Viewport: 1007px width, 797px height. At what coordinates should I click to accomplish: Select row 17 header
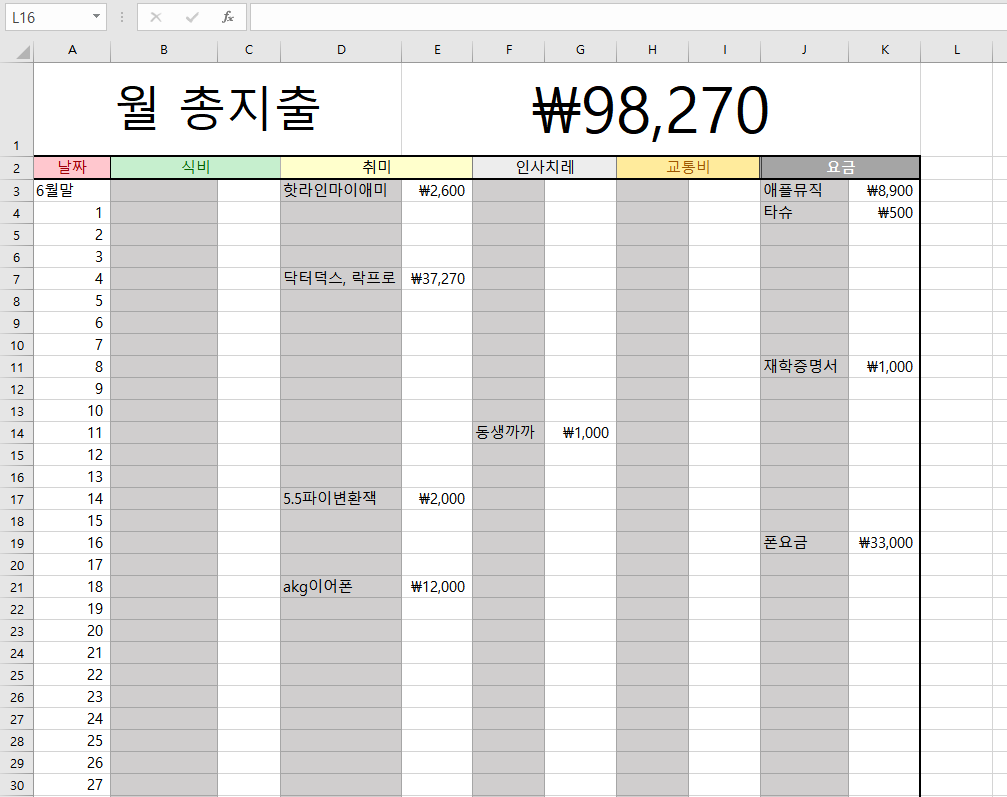(x=17, y=499)
